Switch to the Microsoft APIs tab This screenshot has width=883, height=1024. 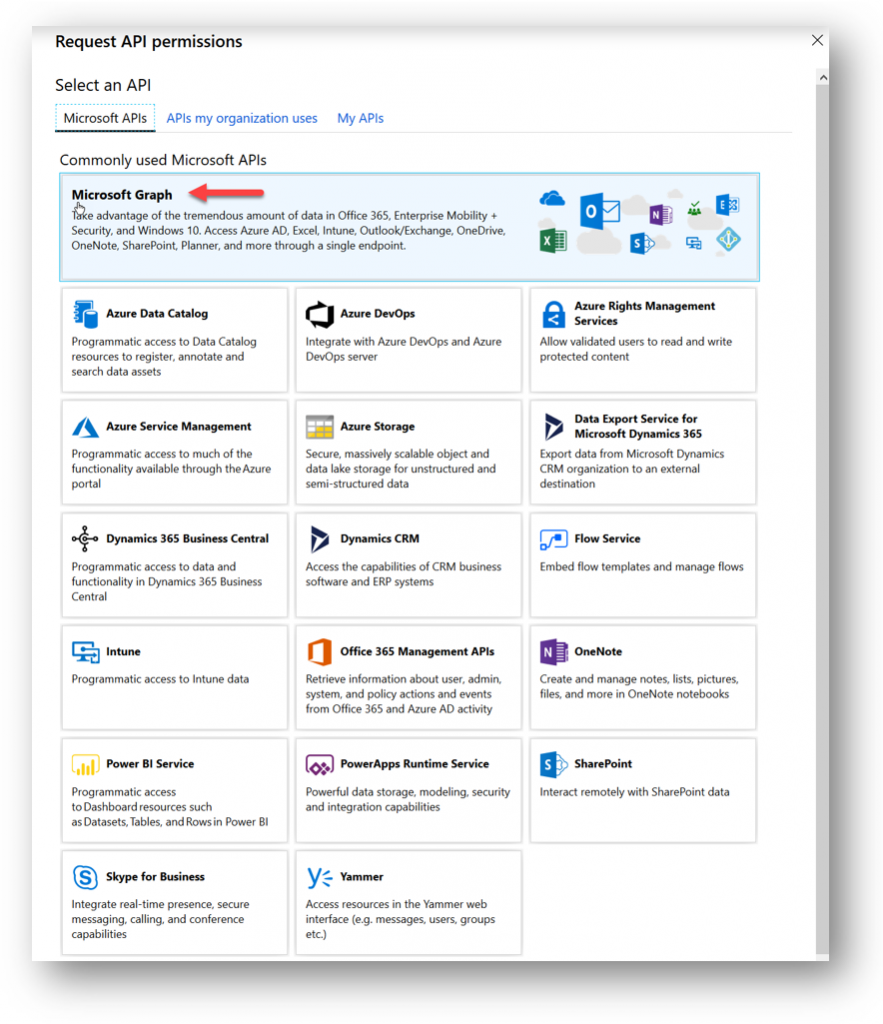tap(105, 118)
